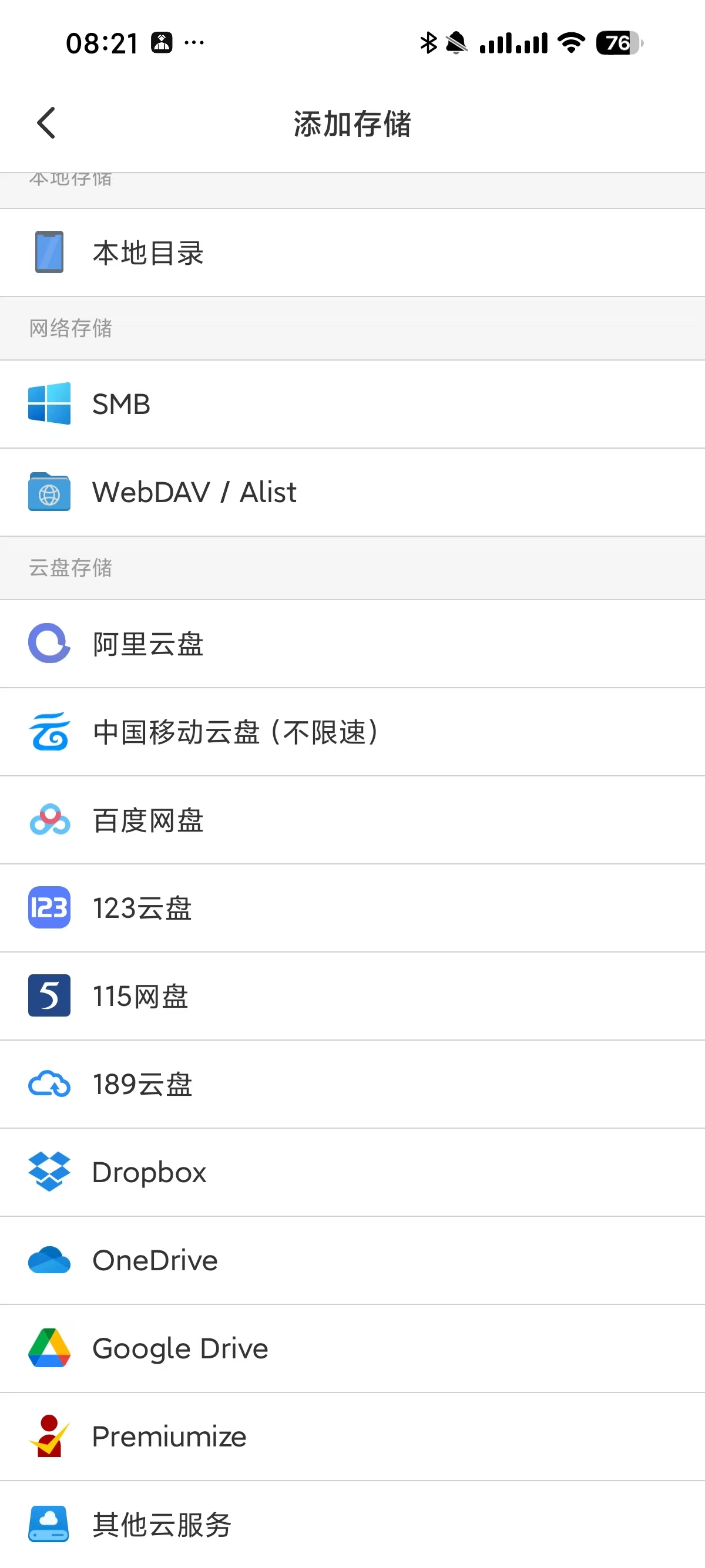Viewport: 705px width, 1568px height.
Task: Tap the battery indicator in status bar
Action: coord(619,43)
